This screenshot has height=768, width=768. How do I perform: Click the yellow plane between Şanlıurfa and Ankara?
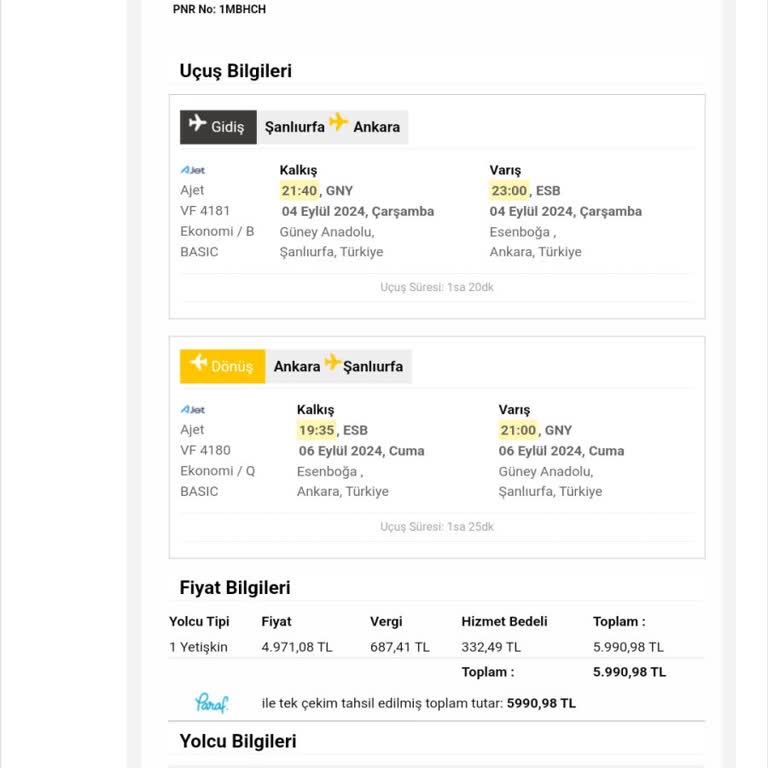(339, 123)
